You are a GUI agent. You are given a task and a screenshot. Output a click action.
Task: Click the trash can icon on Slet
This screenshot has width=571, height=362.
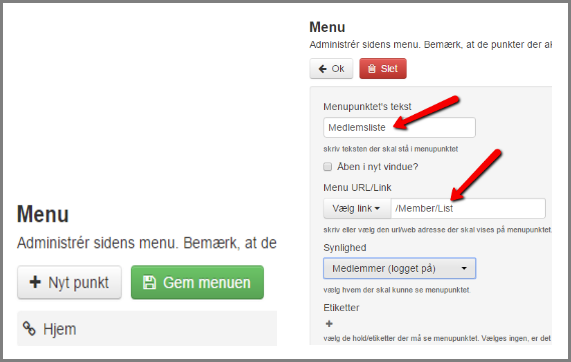pos(371,69)
